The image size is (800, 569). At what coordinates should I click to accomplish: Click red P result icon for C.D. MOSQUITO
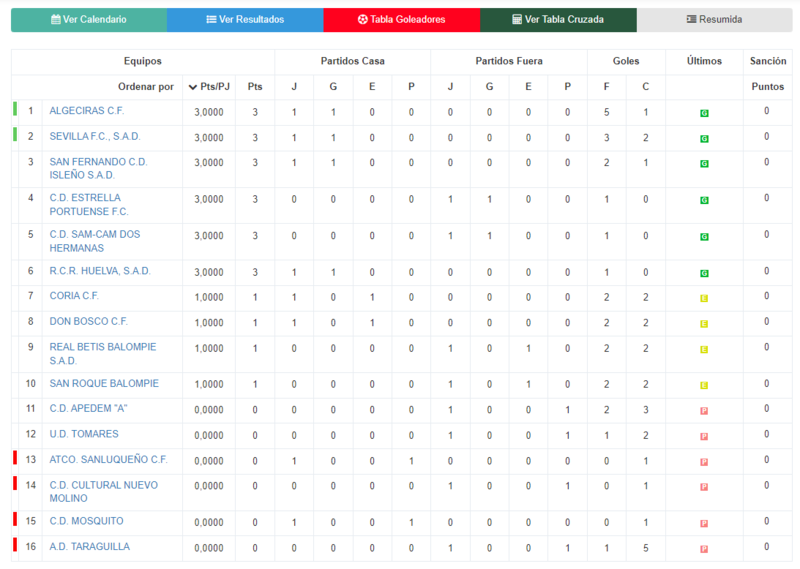[x=704, y=524]
